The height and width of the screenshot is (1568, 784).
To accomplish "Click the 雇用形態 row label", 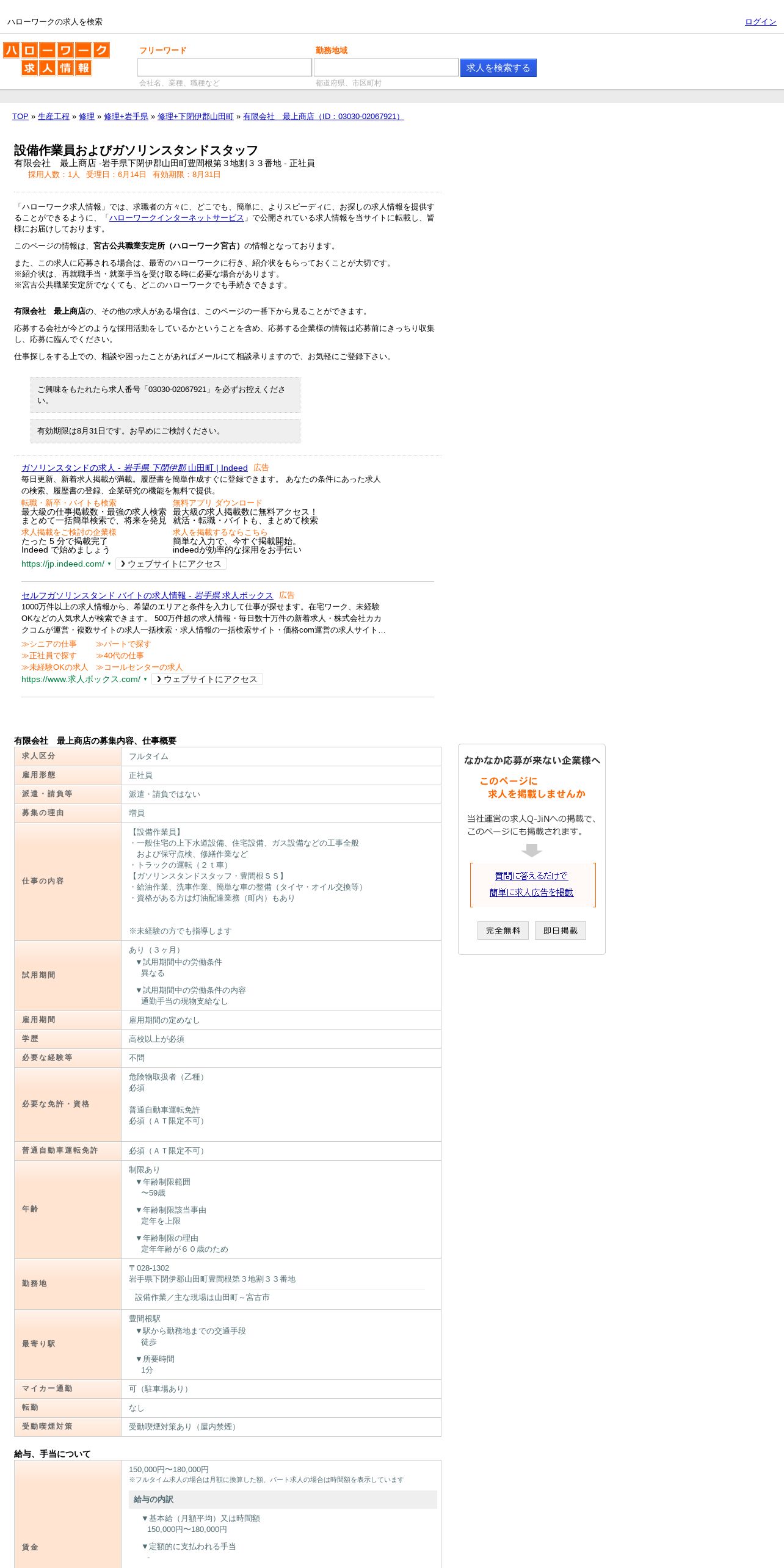I will (x=38, y=775).
